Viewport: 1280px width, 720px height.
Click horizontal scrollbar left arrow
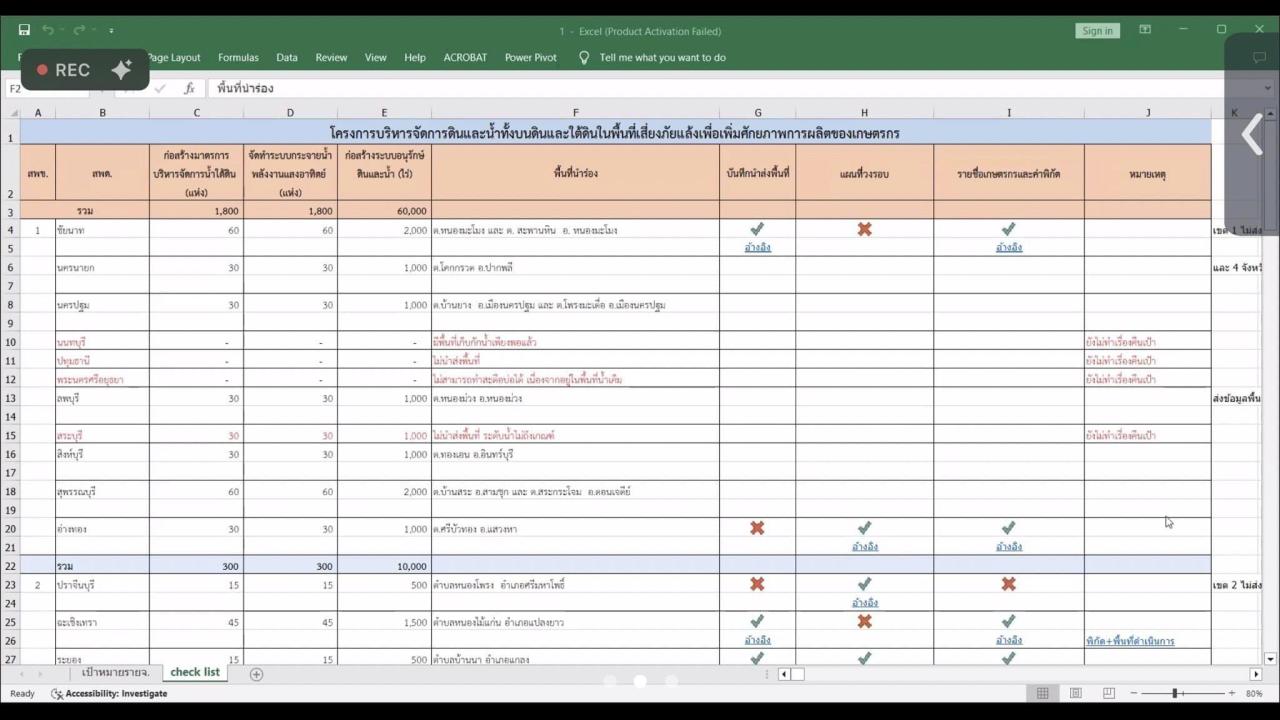pos(784,674)
